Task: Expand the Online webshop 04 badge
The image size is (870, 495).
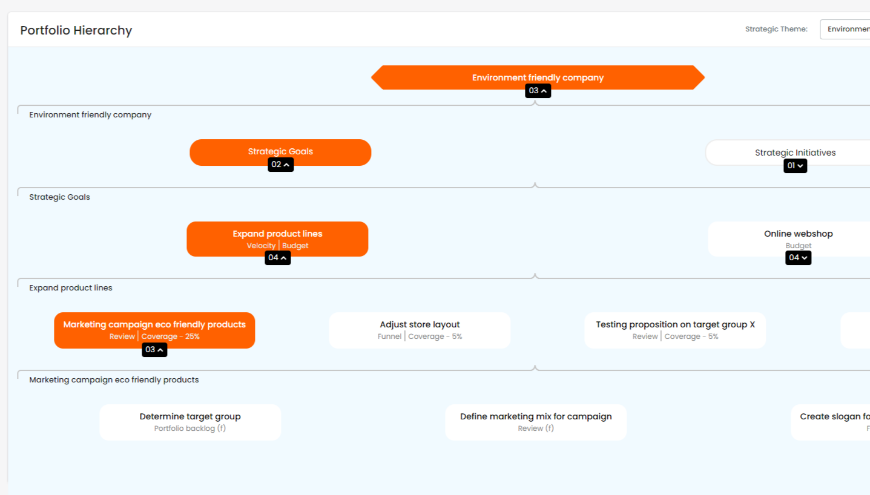Action: [x=798, y=257]
